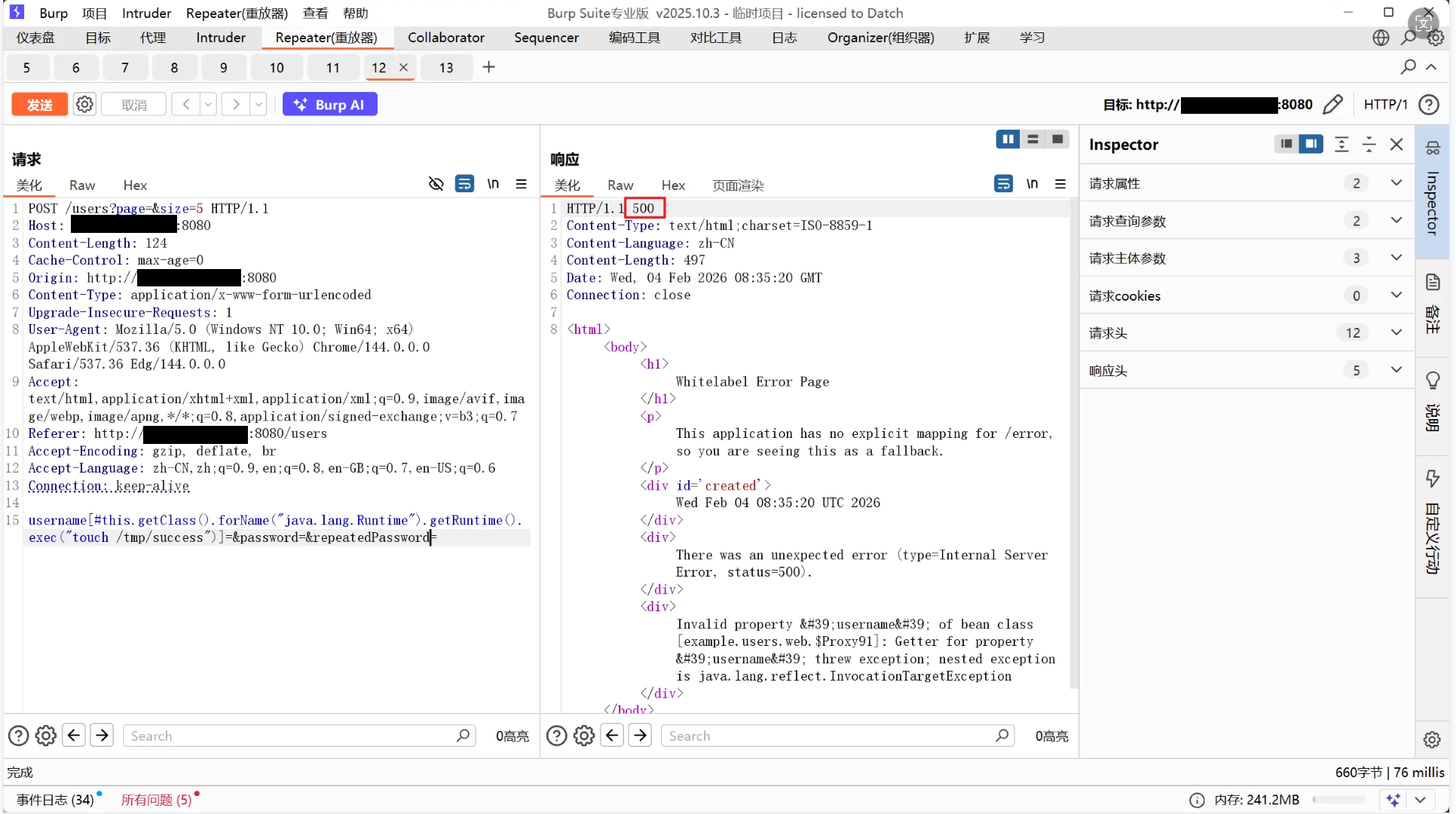The height and width of the screenshot is (814, 1456).
Task: Open the back-history dropdown arrow
Action: point(208,104)
